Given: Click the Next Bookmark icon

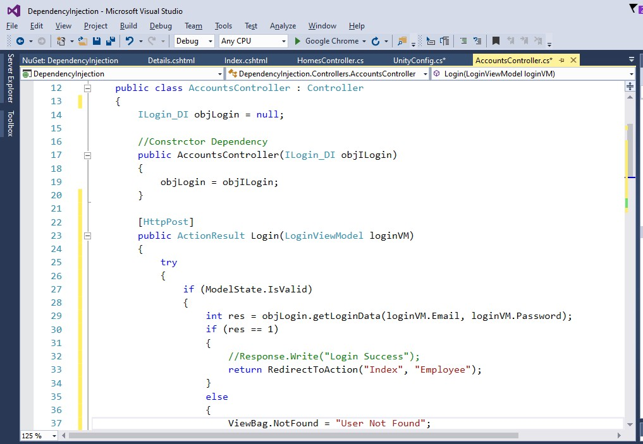Looking at the screenshot, I should pyautogui.click(x=524, y=41).
